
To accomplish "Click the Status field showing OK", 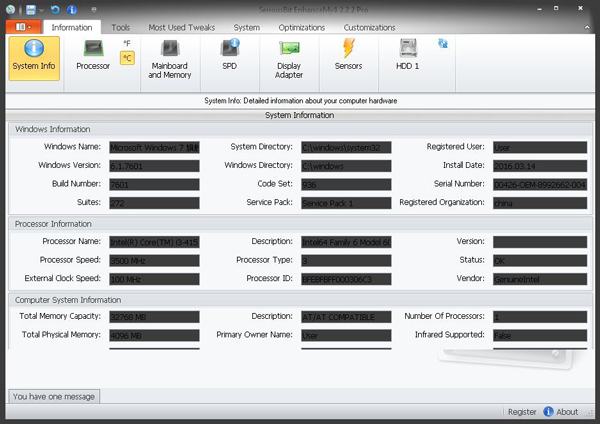I will pos(540,261).
